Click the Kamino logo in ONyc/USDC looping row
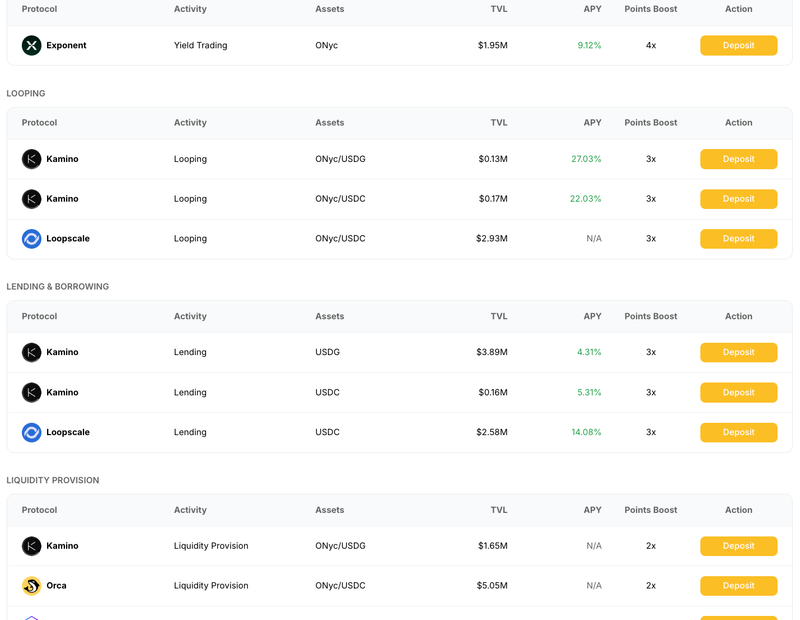 pyautogui.click(x=31, y=199)
